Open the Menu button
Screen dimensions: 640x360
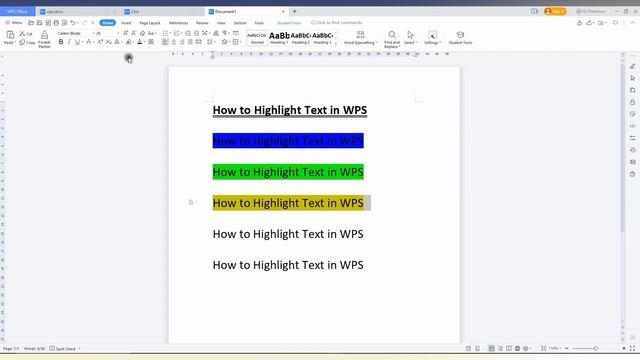coord(13,23)
